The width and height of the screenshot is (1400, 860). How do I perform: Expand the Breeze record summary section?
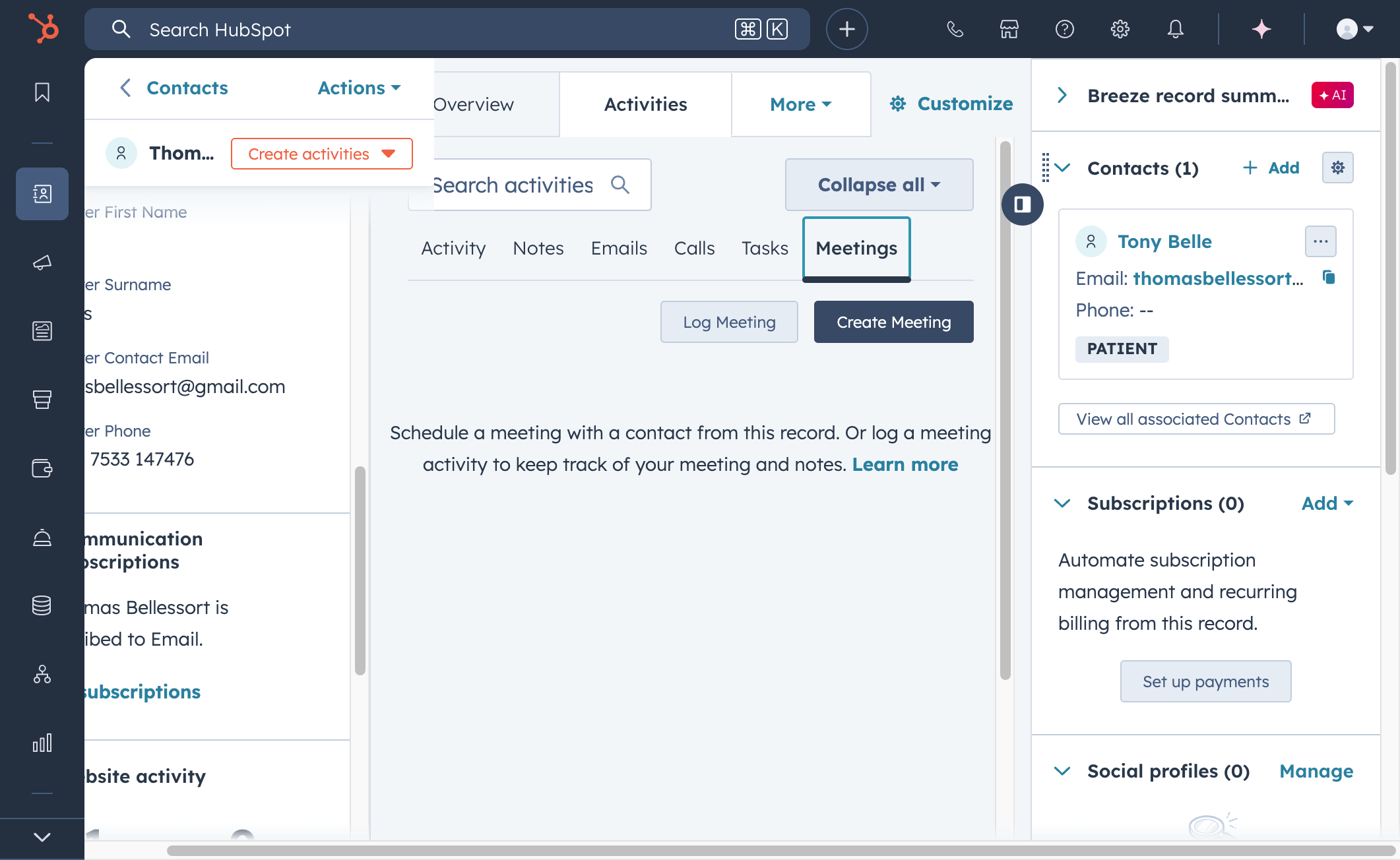click(1062, 95)
